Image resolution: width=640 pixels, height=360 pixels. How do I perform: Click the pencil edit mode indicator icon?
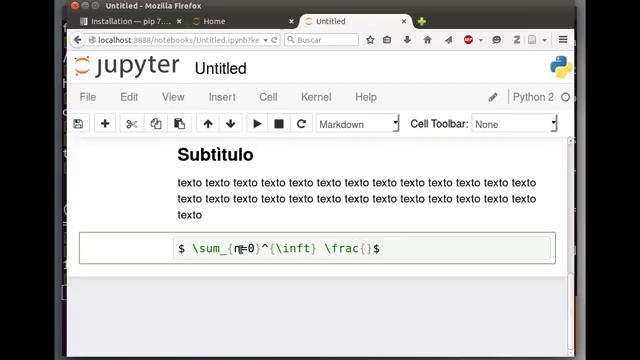(493, 97)
